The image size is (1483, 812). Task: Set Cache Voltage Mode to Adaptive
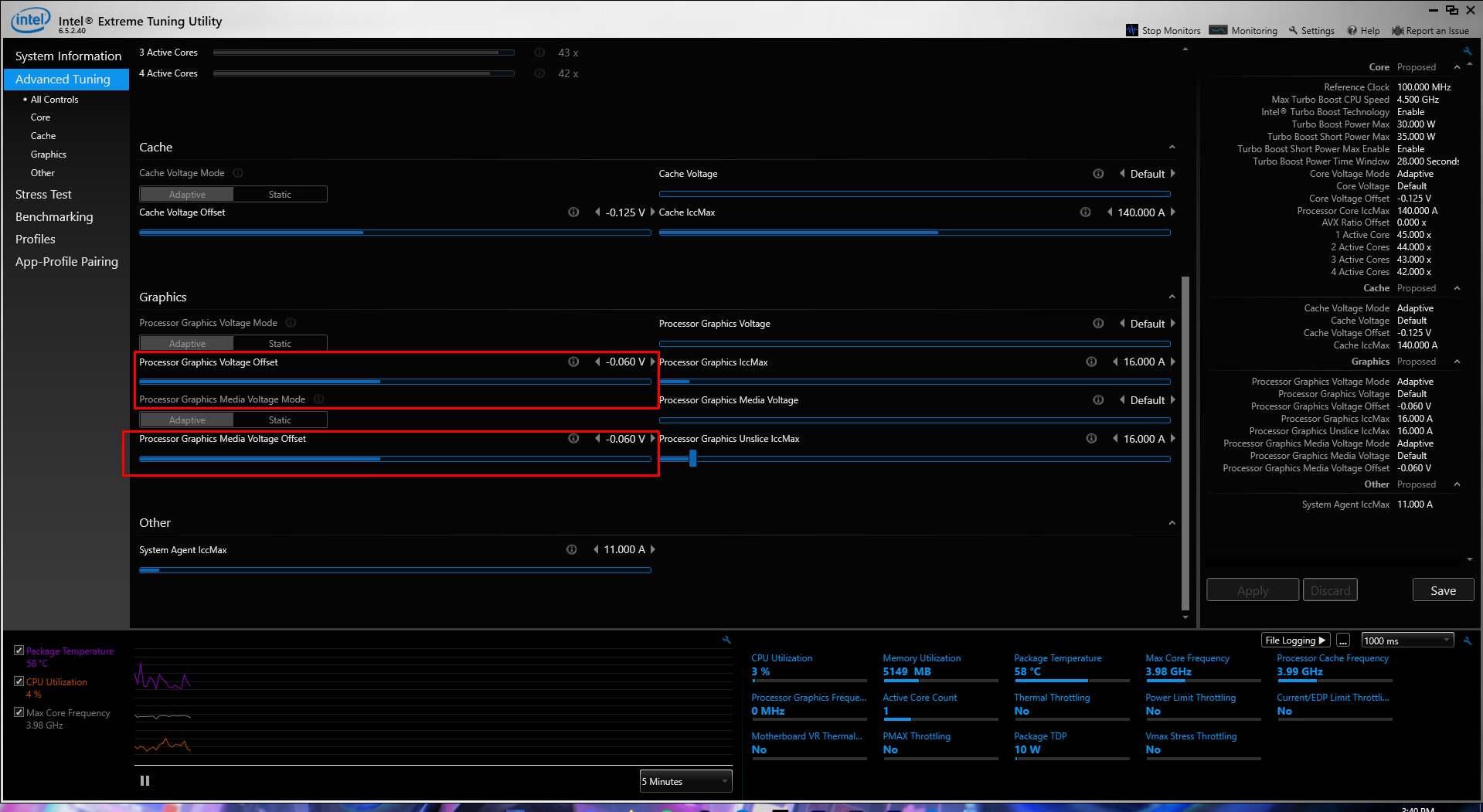click(187, 195)
